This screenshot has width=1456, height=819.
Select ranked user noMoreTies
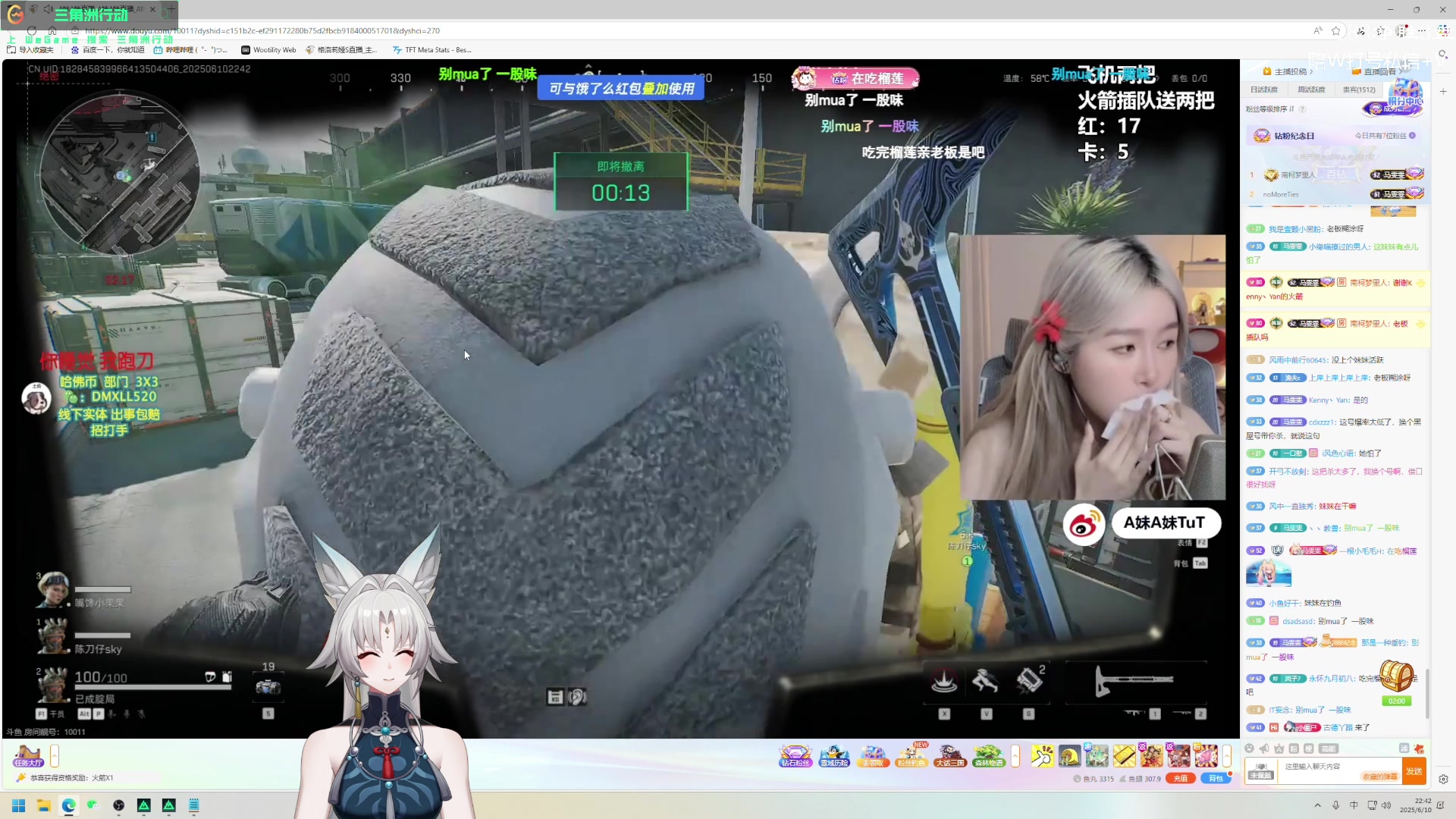coord(1281,195)
